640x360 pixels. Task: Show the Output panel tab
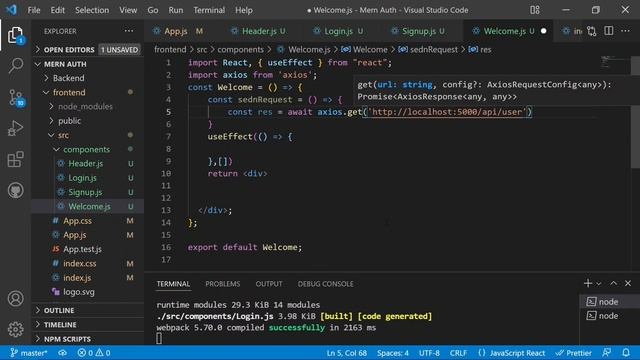(269, 284)
